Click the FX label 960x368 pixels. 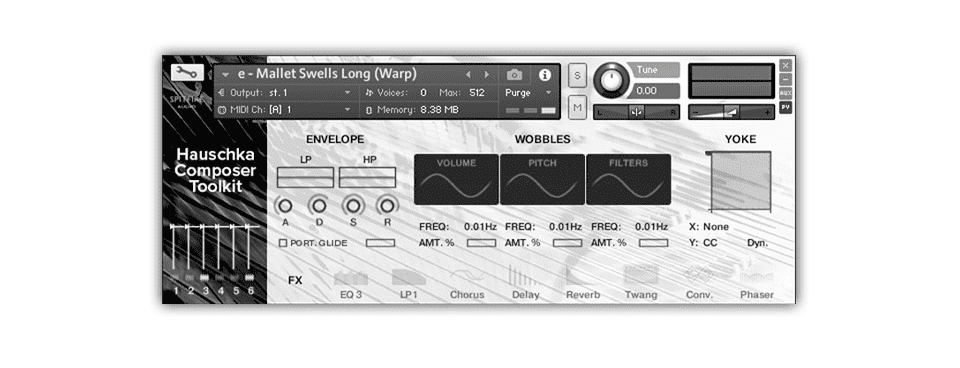click(x=295, y=280)
